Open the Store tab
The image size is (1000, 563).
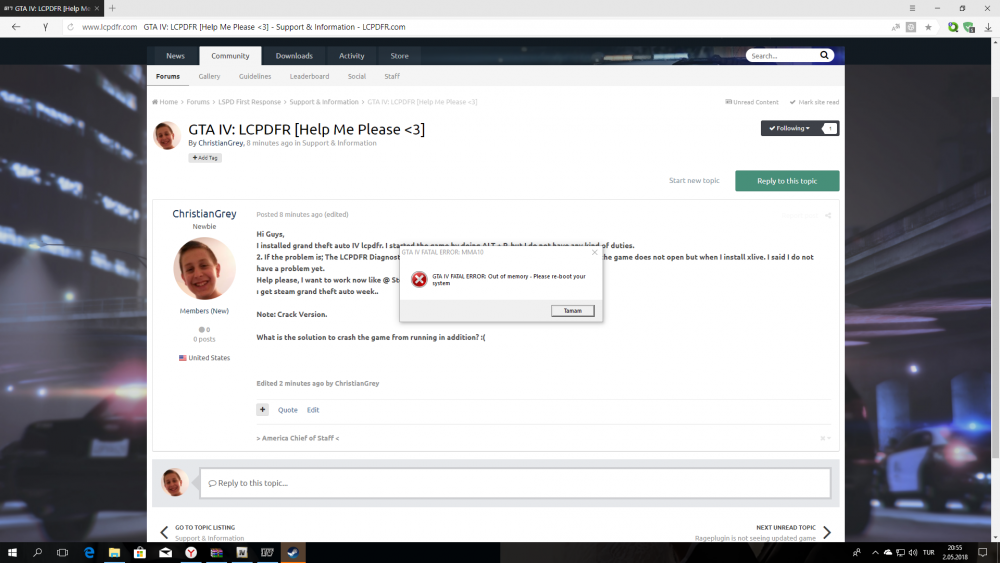[x=399, y=56]
